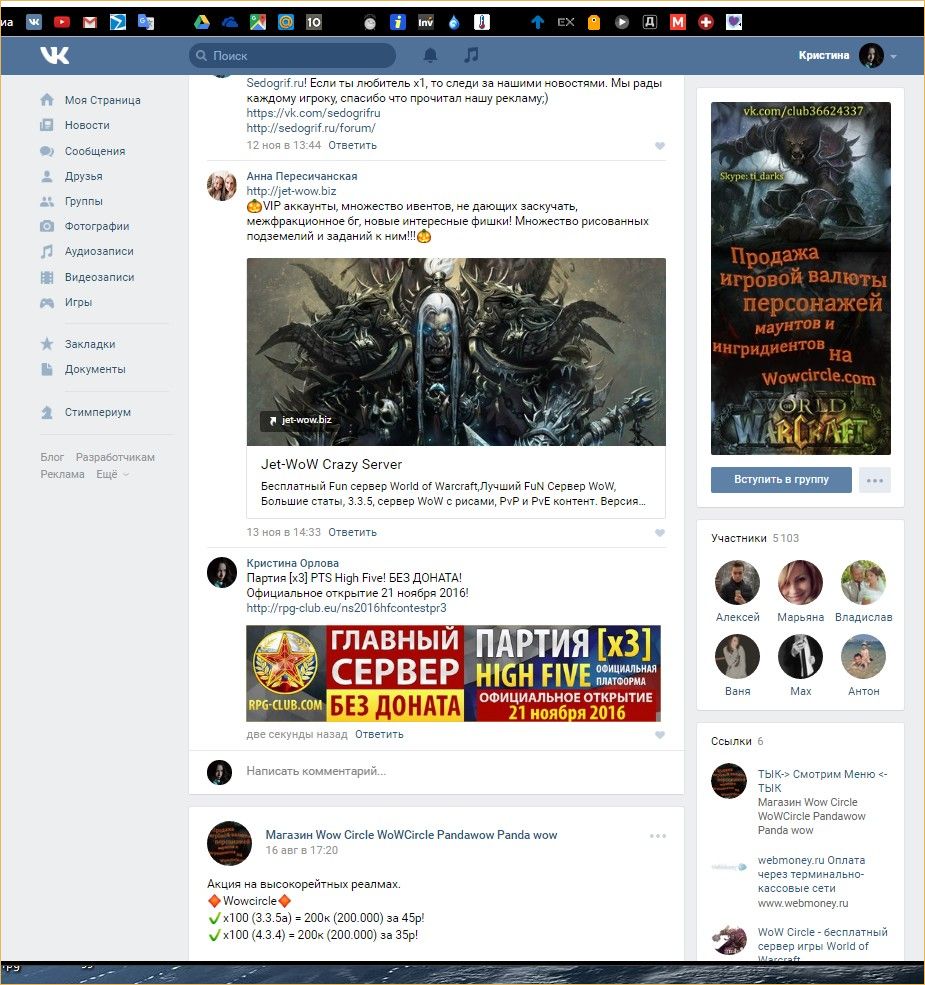Screen dimensions: 925x985
Task: Open the group's Wowcircle.com cover image
Action: click(x=801, y=278)
